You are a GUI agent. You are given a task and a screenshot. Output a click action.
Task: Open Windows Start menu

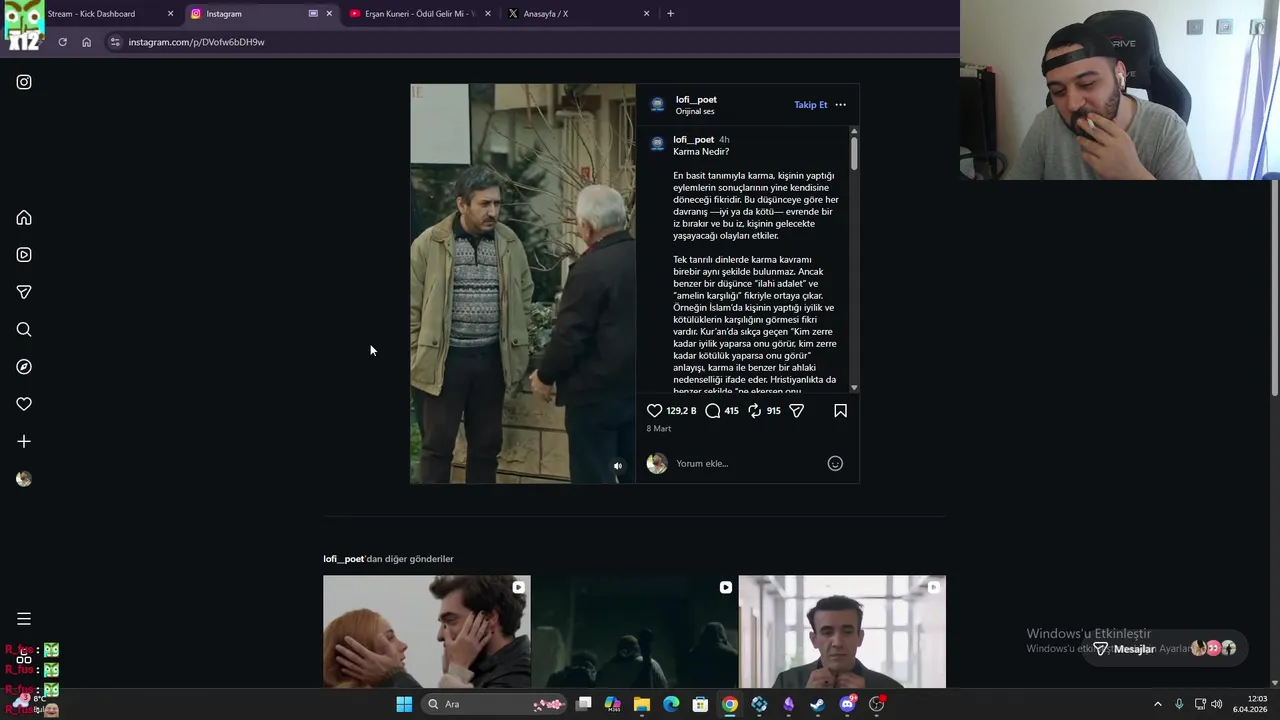(x=404, y=704)
